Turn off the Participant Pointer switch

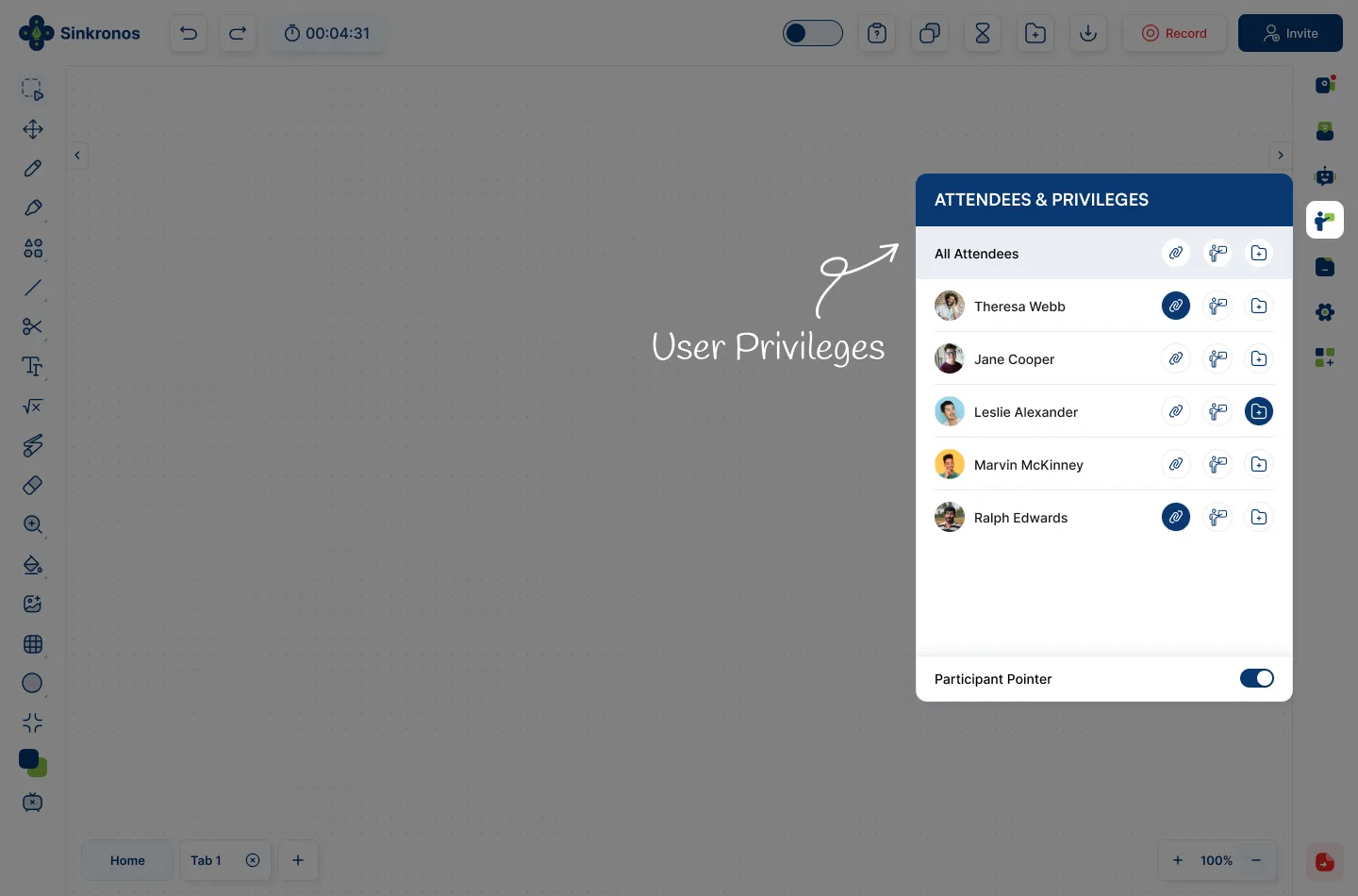(x=1256, y=678)
